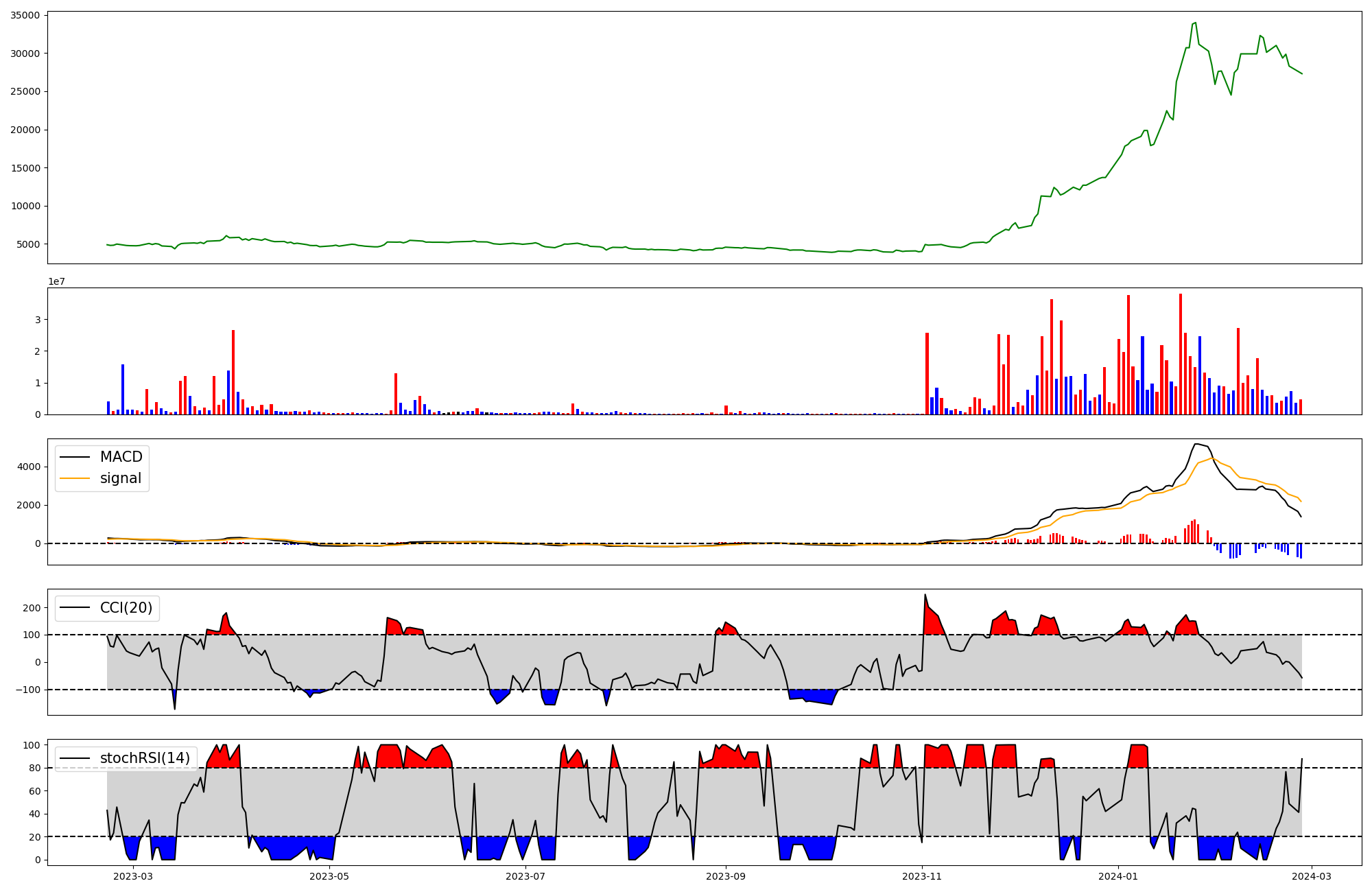
Task: Click the 35000 price axis label
Action: click(x=24, y=15)
